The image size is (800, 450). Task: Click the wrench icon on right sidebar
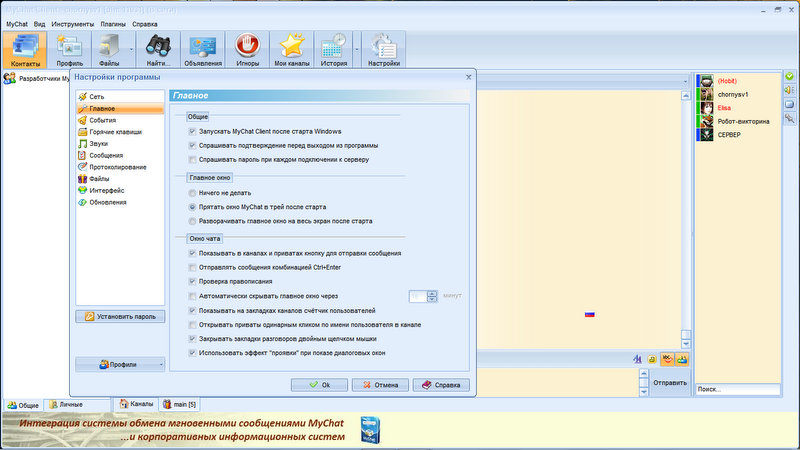pyautogui.click(x=789, y=118)
